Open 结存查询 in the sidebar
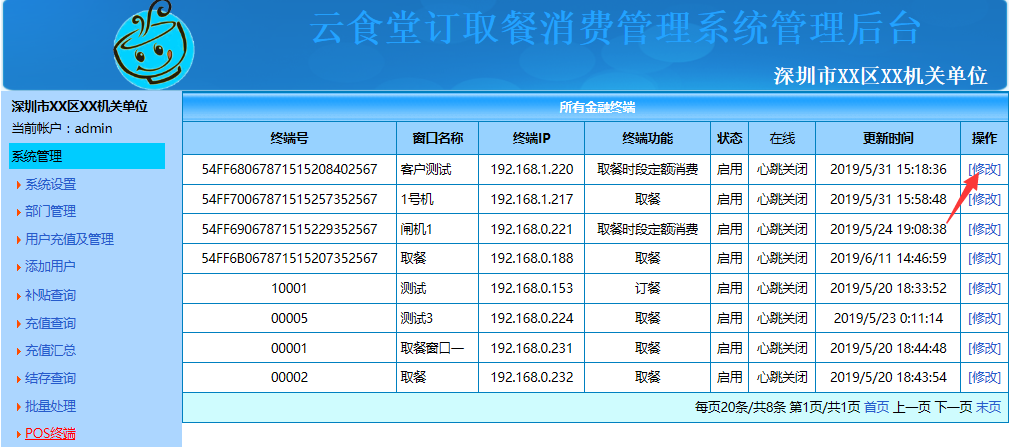 [x=50, y=379]
